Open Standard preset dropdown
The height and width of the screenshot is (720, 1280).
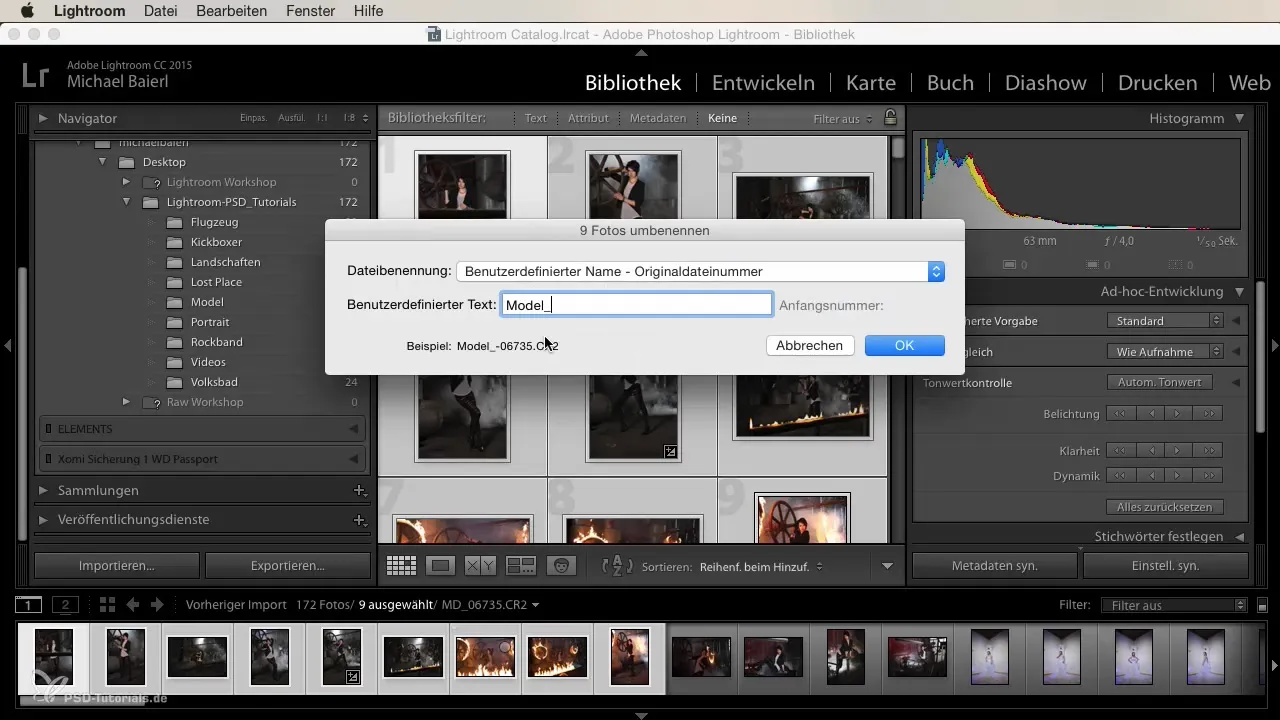click(1165, 321)
